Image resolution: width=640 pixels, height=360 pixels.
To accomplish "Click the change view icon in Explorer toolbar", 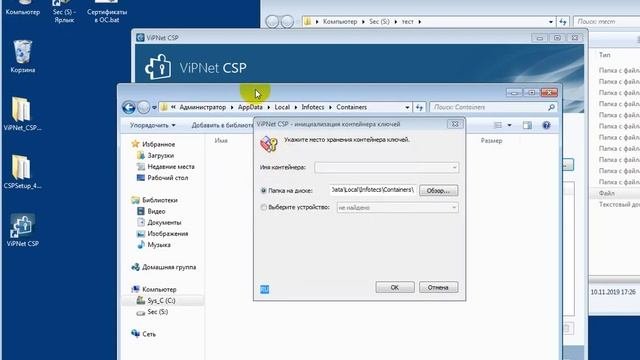I will pos(498,125).
